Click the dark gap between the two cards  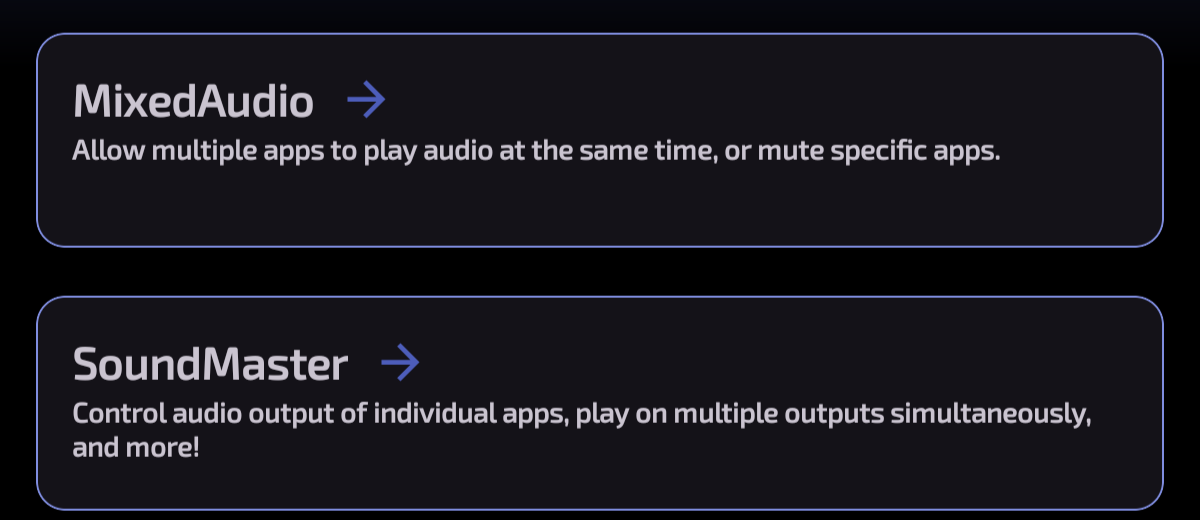pyautogui.click(x=600, y=271)
